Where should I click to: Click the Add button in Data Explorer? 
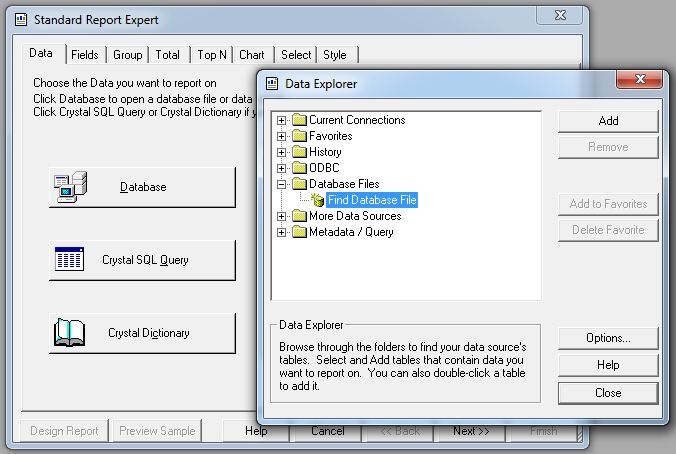click(608, 121)
